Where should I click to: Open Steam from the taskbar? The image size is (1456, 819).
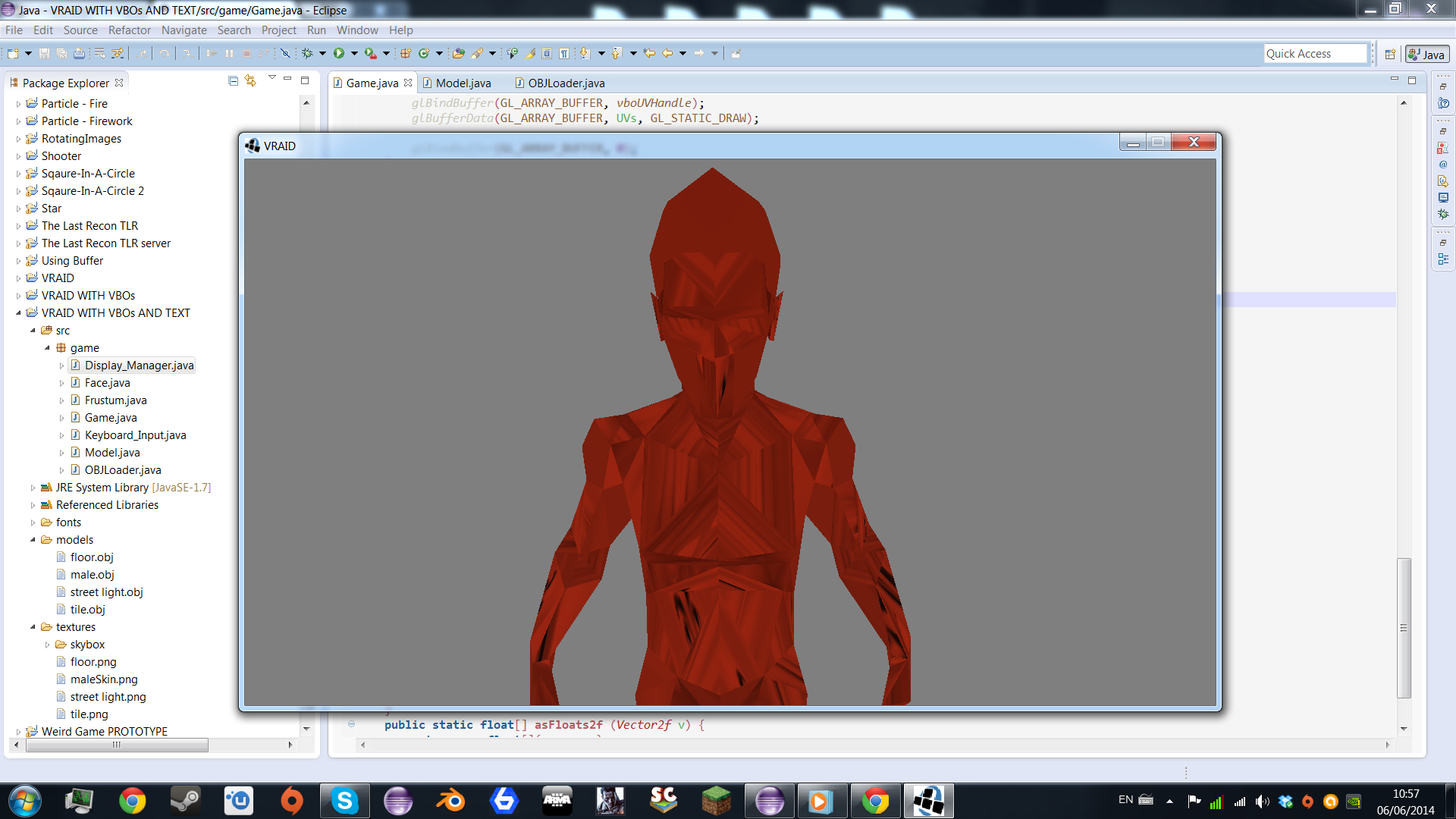[x=185, y=801]
